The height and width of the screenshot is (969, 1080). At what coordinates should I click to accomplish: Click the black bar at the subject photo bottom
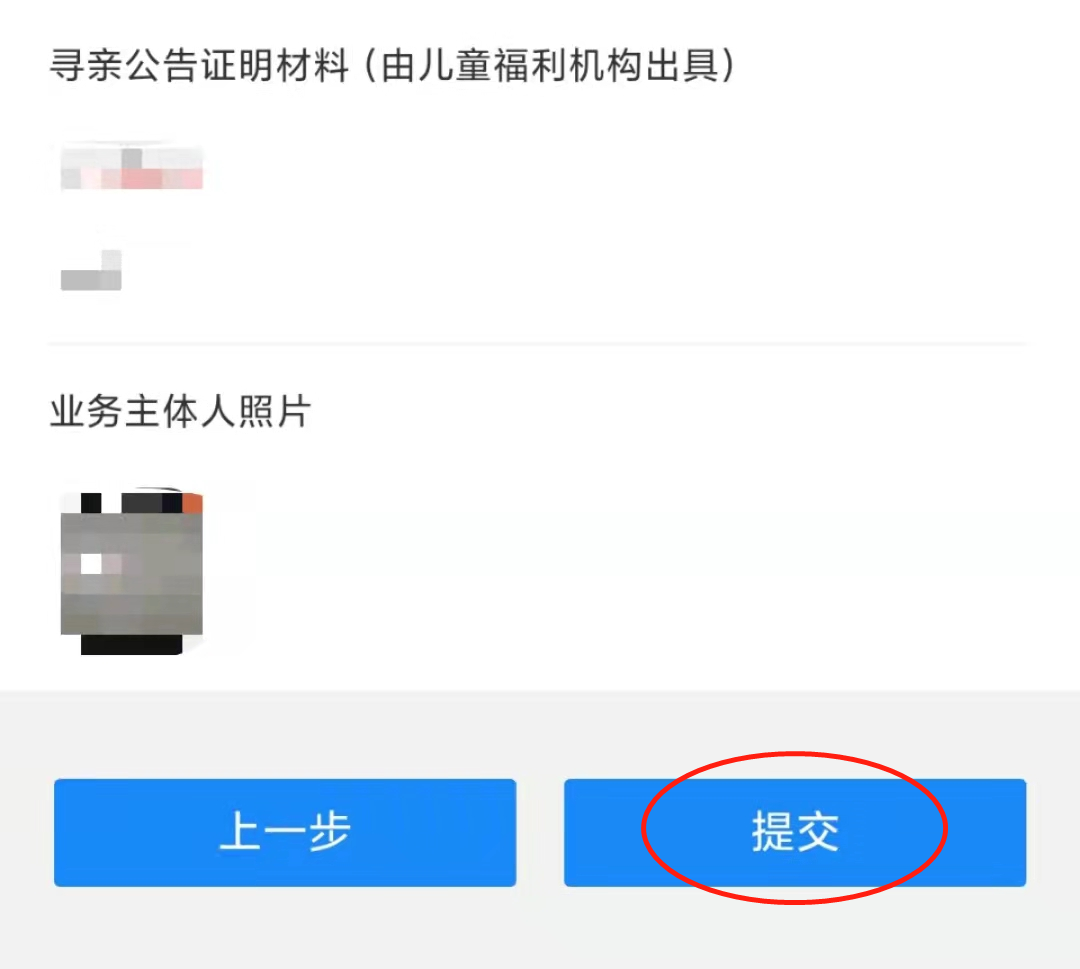click(132, 645)
